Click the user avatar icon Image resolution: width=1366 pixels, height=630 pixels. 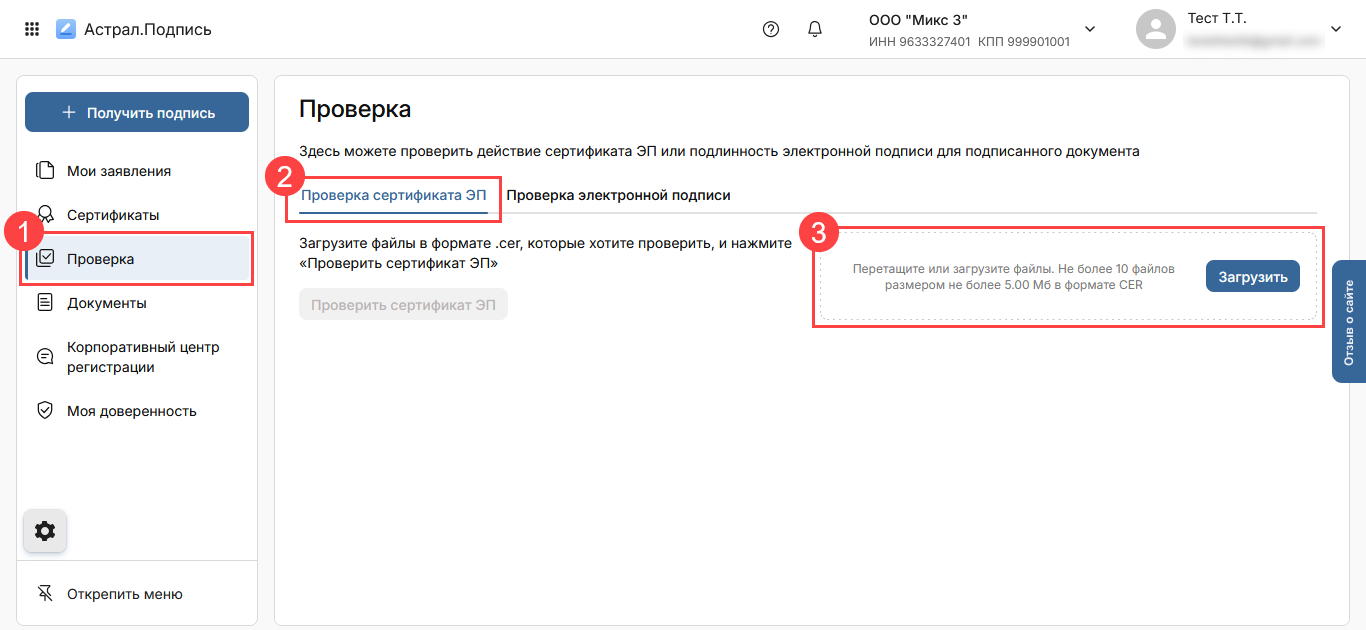(1155, 29)
